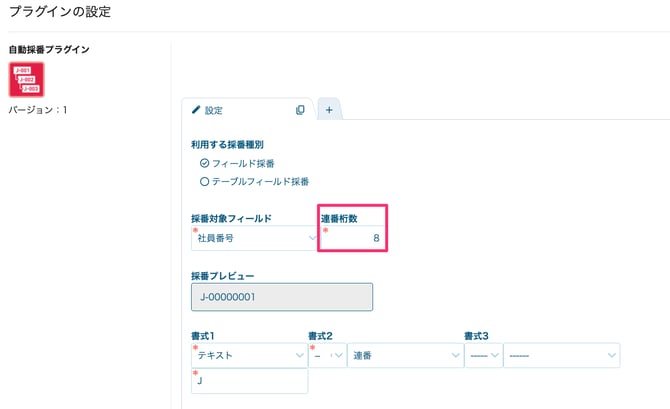
Task: Click the red 自動採番 plugin icon
Action: (27, 79)
